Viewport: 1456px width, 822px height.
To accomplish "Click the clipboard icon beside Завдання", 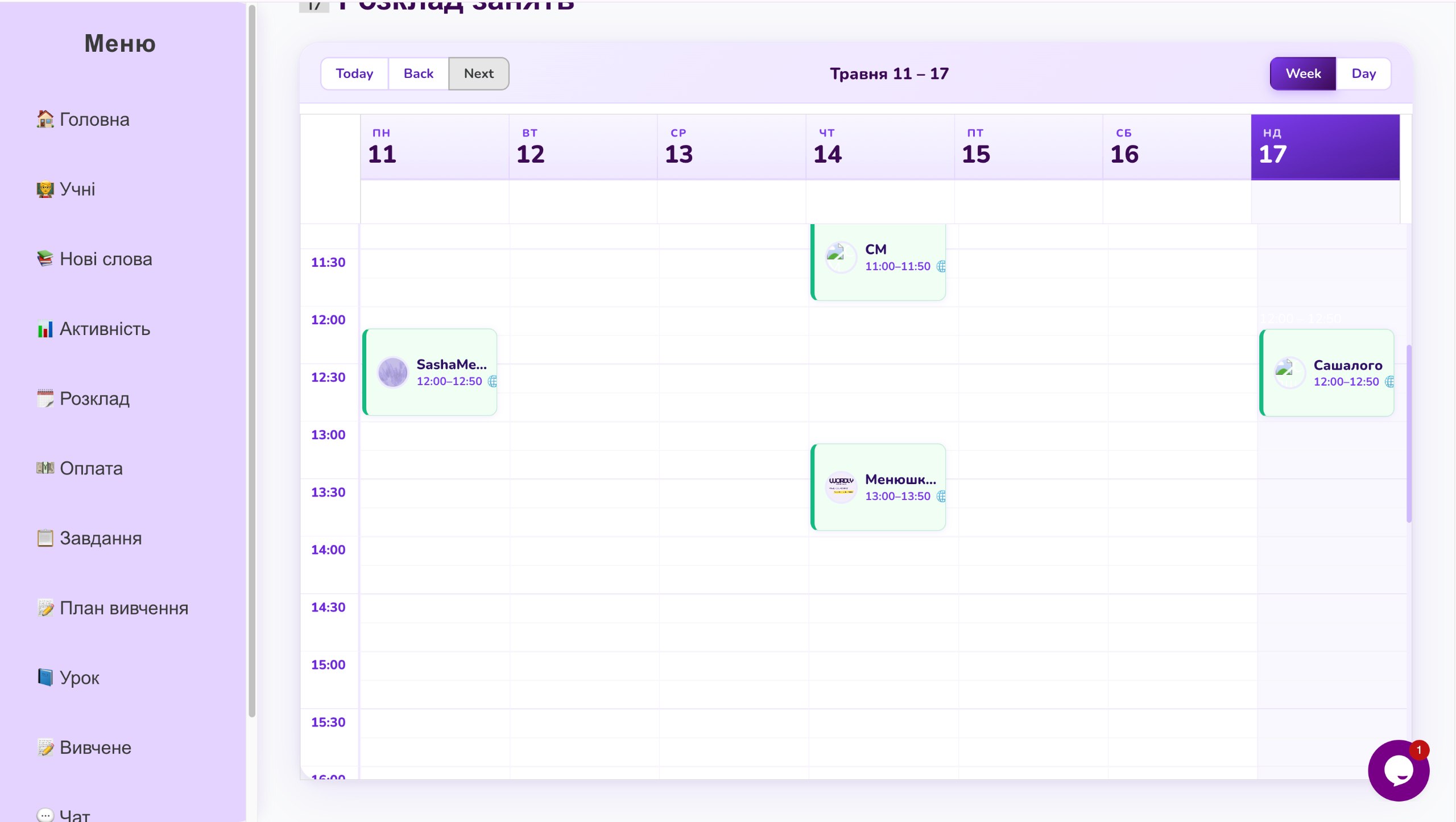I will pos(45,538).
